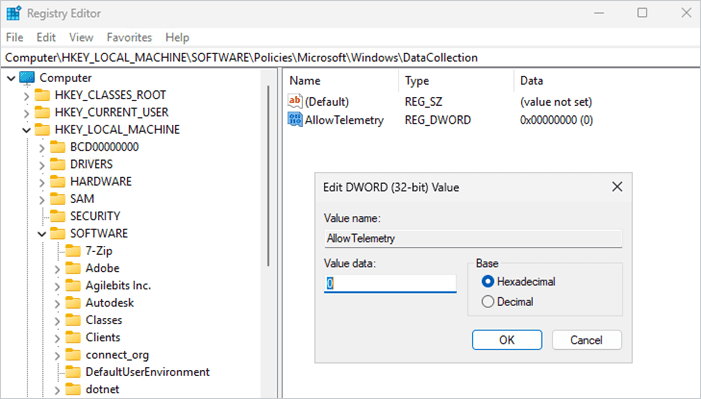This screenshot has width=701, height=399.
Task: Click the DRIVERS folder icon
Action: [x=58, y=165]
